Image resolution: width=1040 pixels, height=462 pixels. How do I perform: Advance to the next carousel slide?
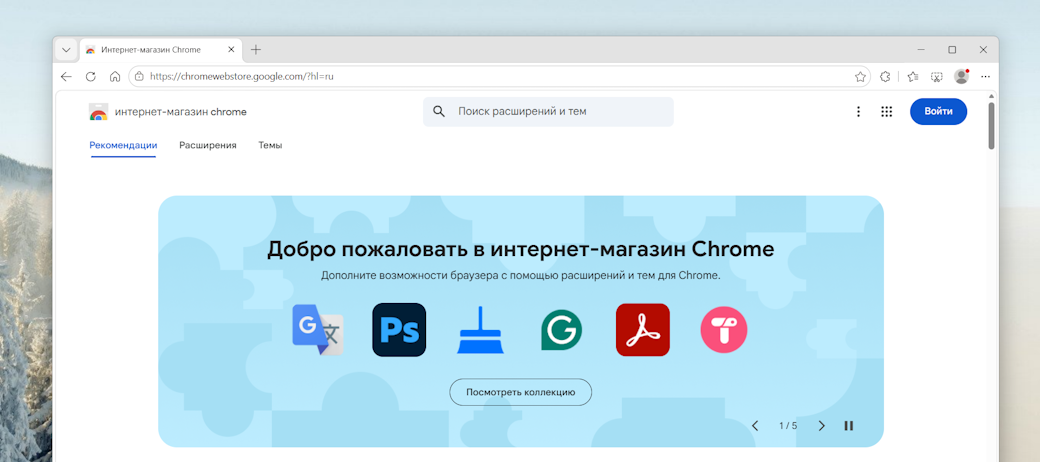[821, 426]
